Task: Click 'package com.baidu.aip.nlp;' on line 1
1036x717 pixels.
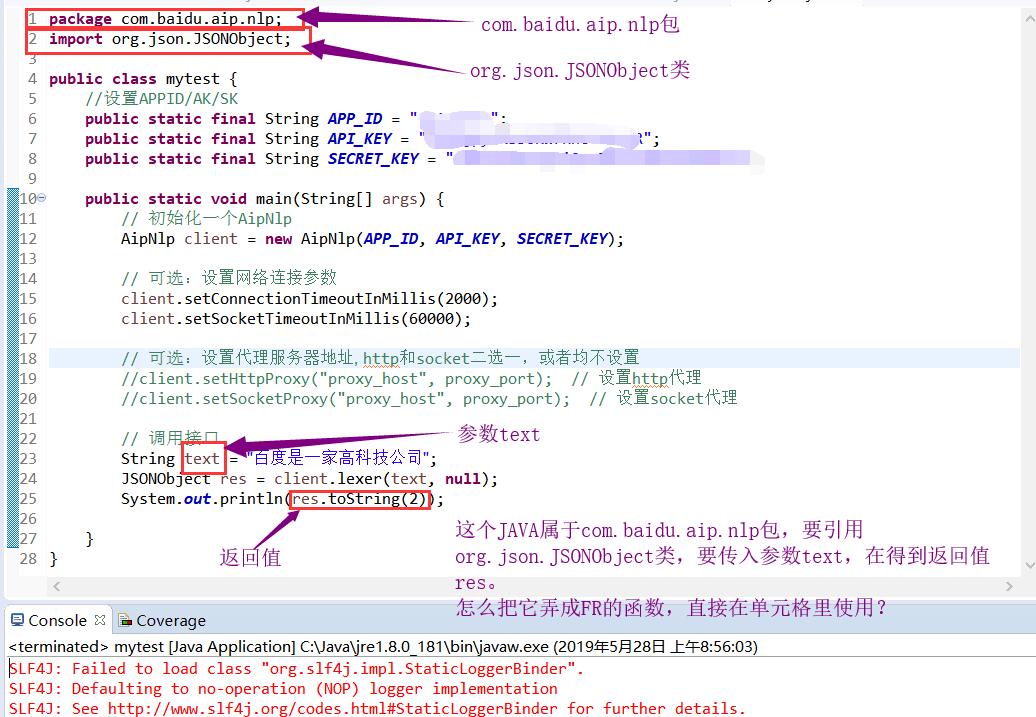Action: click(165, 19)
